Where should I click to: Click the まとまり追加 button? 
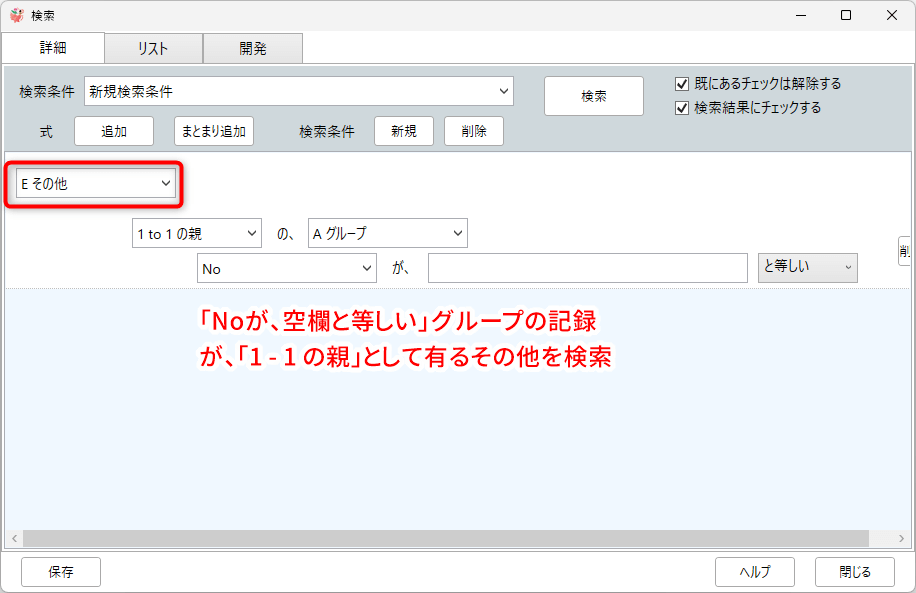pyautogui.click(x=214, y=131)
